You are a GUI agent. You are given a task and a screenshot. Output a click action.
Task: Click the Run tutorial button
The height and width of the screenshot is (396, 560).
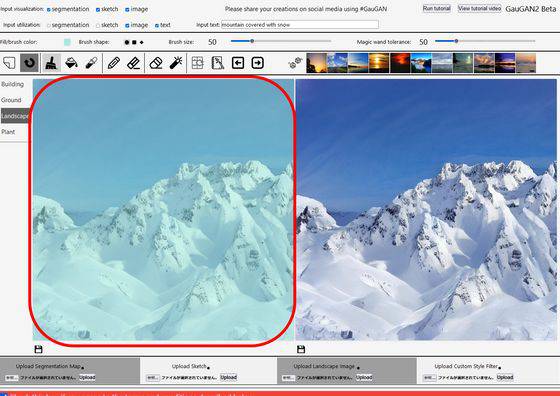436,8
